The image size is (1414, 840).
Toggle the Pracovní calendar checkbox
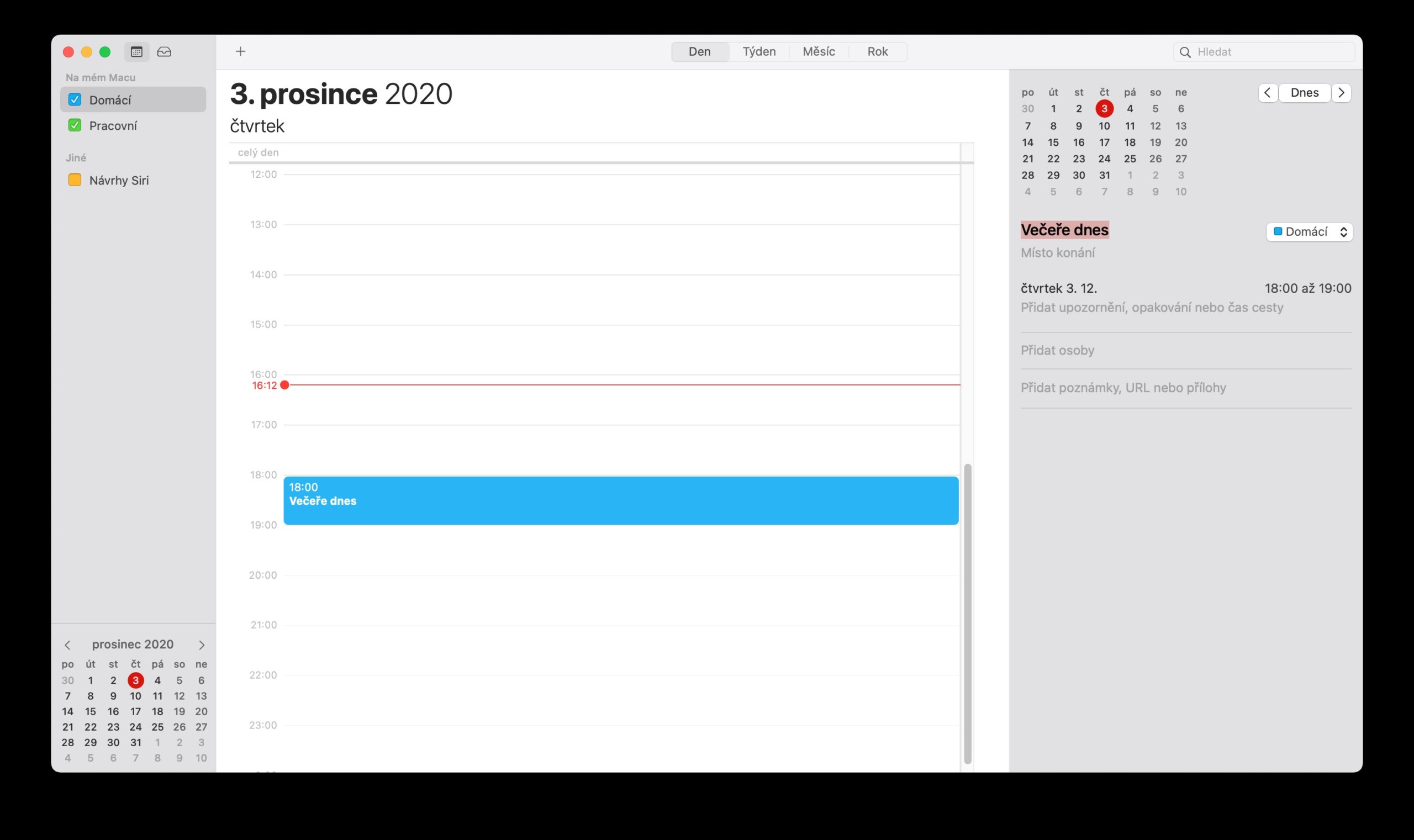coord(75,125)
